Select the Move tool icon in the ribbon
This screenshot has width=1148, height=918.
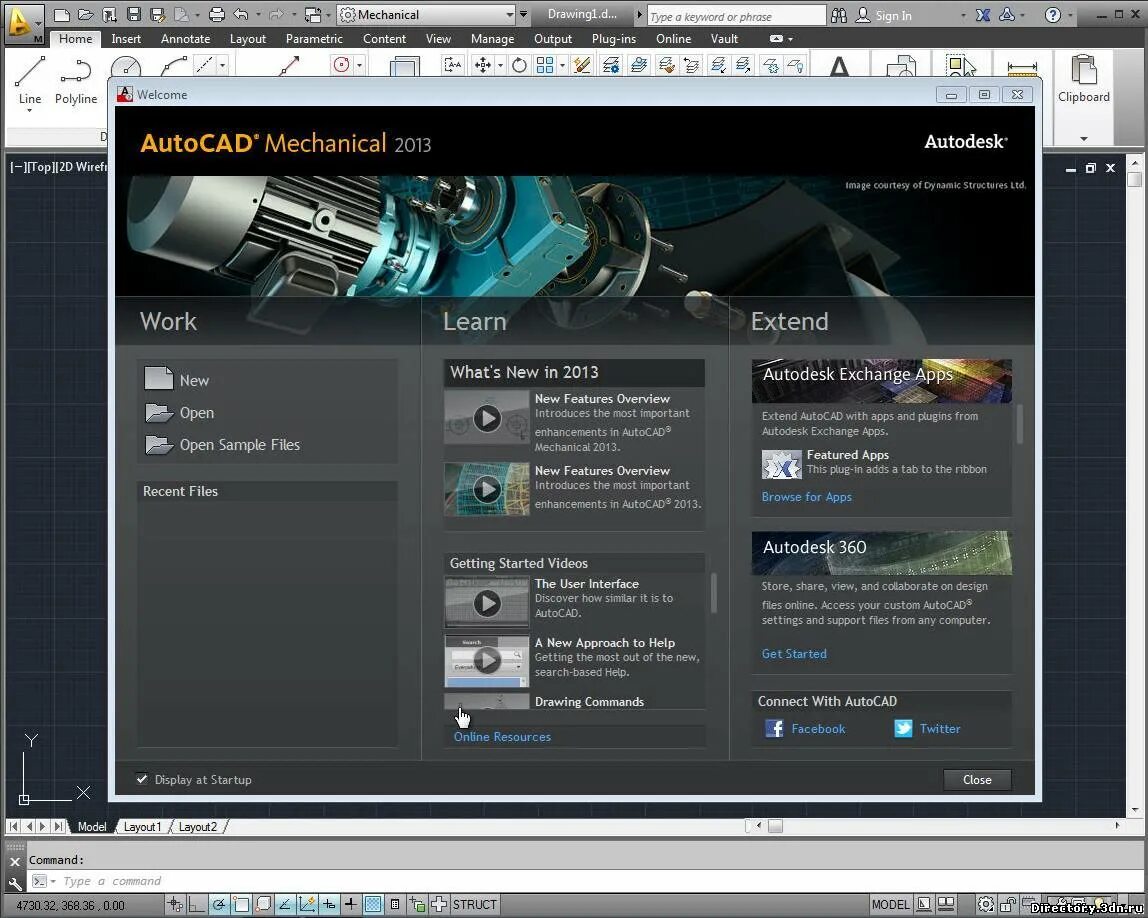[482, 66]
